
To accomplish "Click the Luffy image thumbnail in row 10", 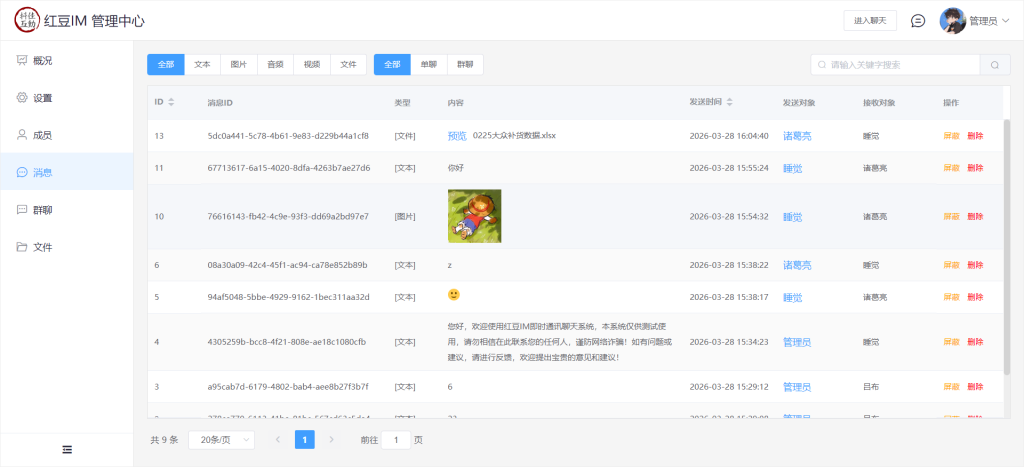I will pos(475,216).
